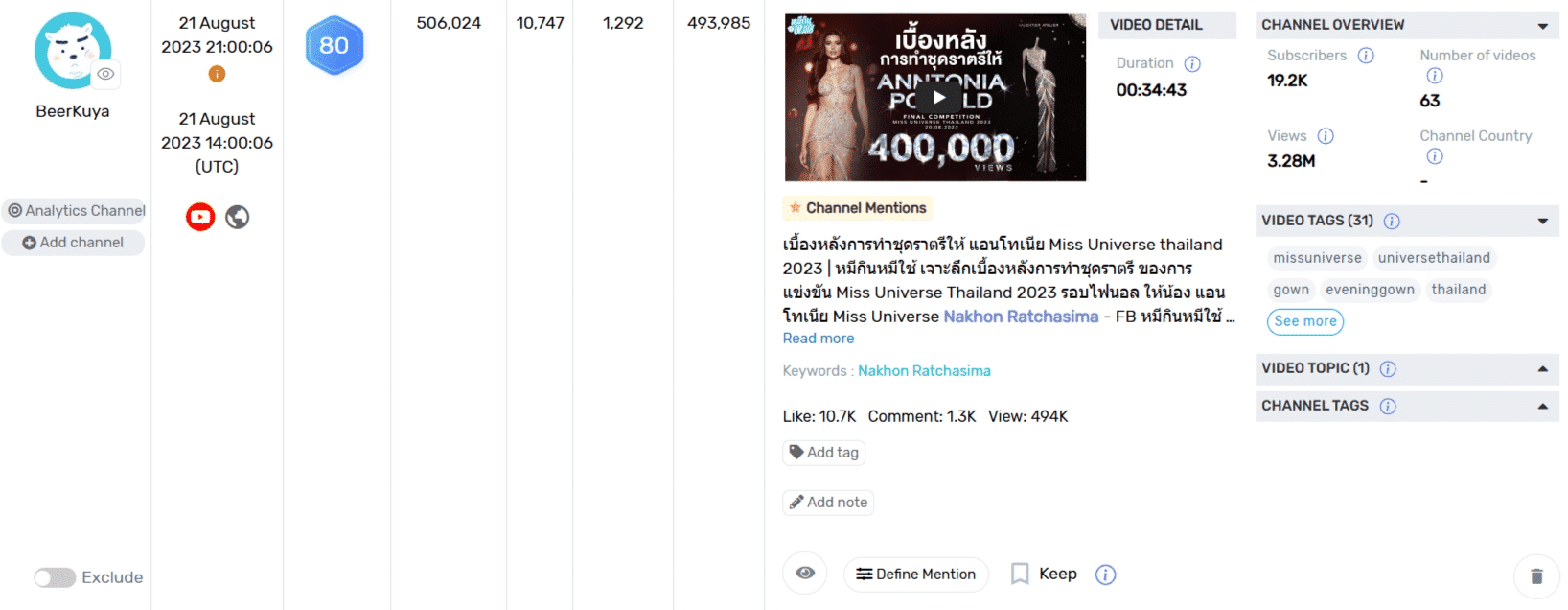1568x610 pixels.
Task: Click the orange date info indicator
Action: point(217,74)
